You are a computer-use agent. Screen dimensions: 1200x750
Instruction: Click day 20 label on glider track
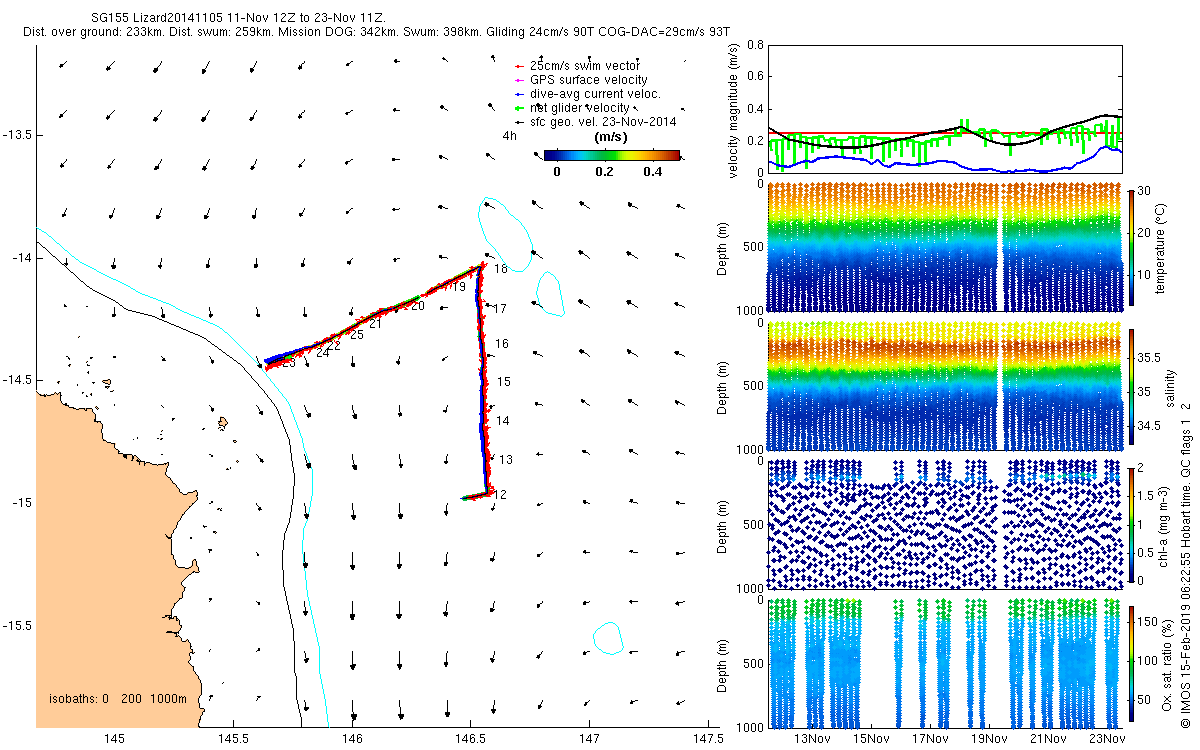click(417, 306)
